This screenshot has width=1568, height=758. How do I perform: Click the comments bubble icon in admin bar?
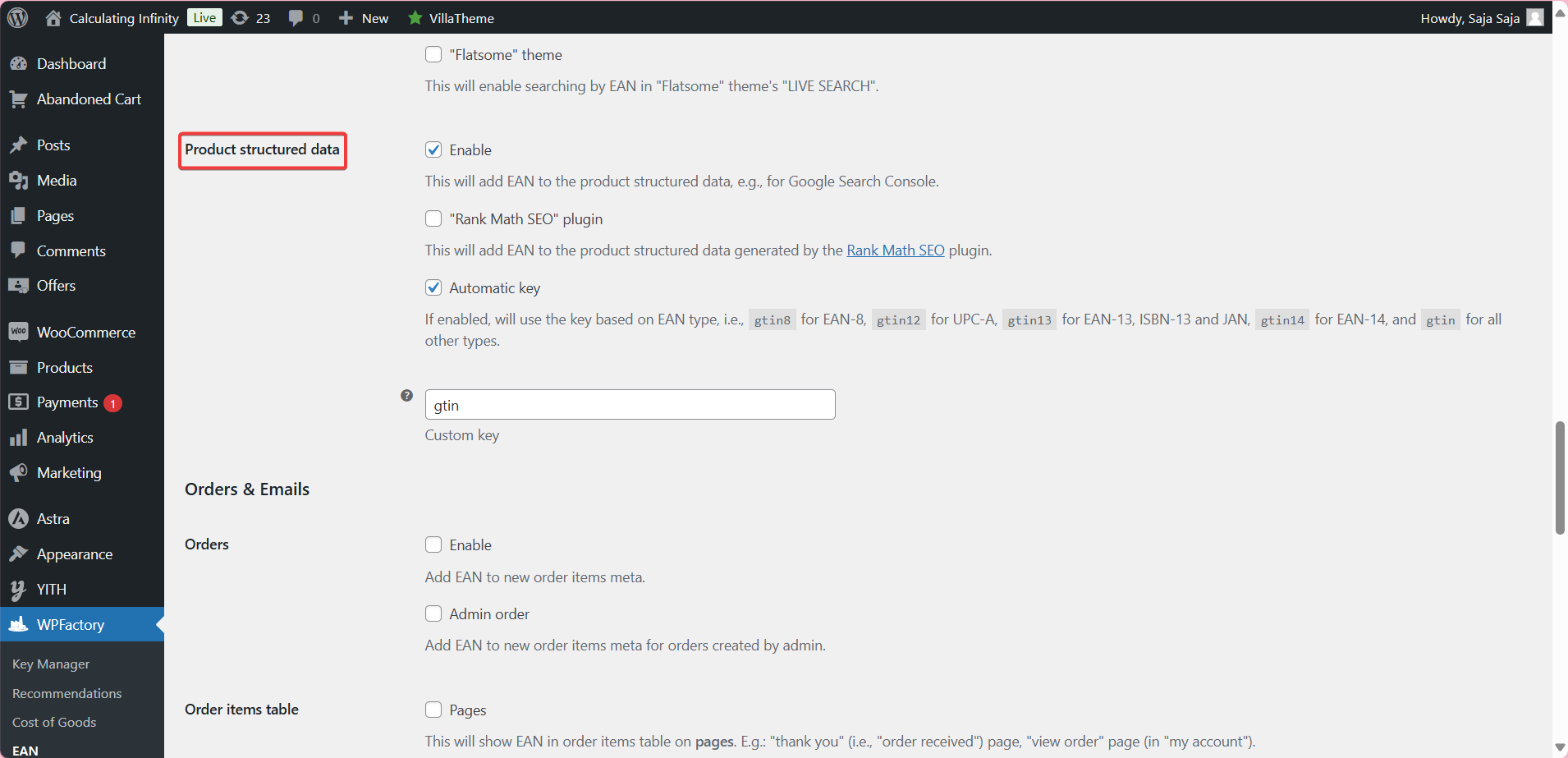tap(296, 17)
